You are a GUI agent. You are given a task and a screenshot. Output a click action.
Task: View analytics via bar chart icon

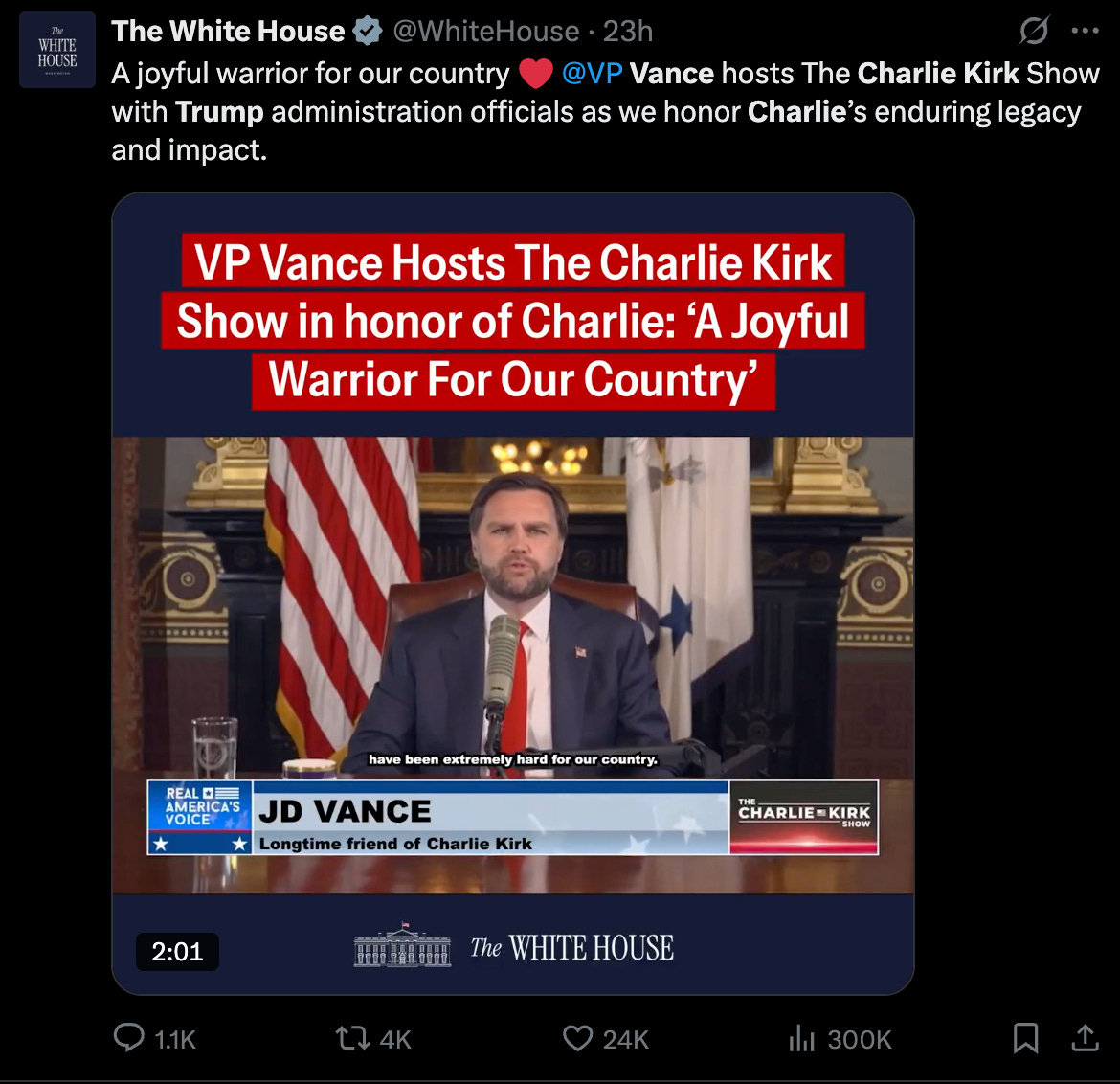801,1038
